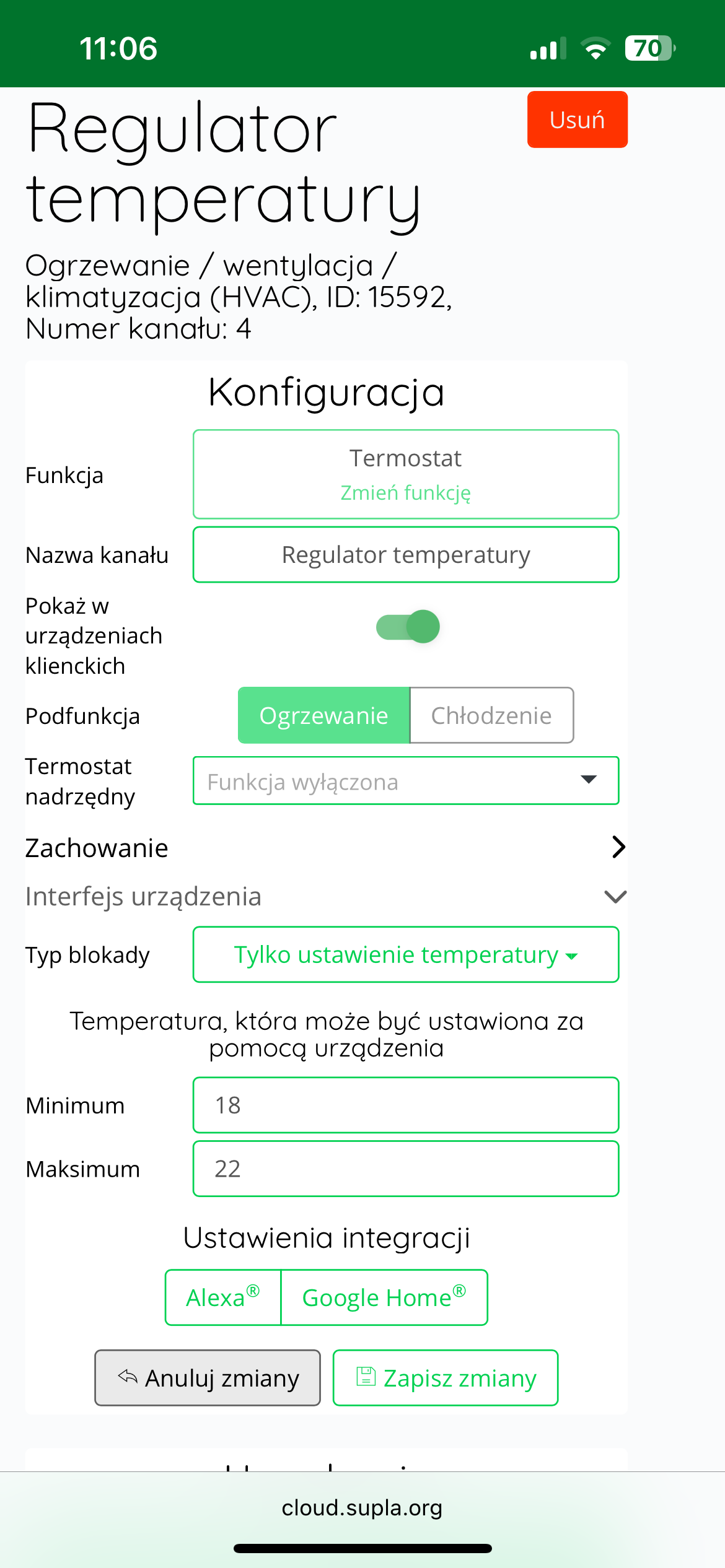This screenshot has width=725, height=1568.
Task: Click Zmień funkcję link
Action: tap(406, 492)
